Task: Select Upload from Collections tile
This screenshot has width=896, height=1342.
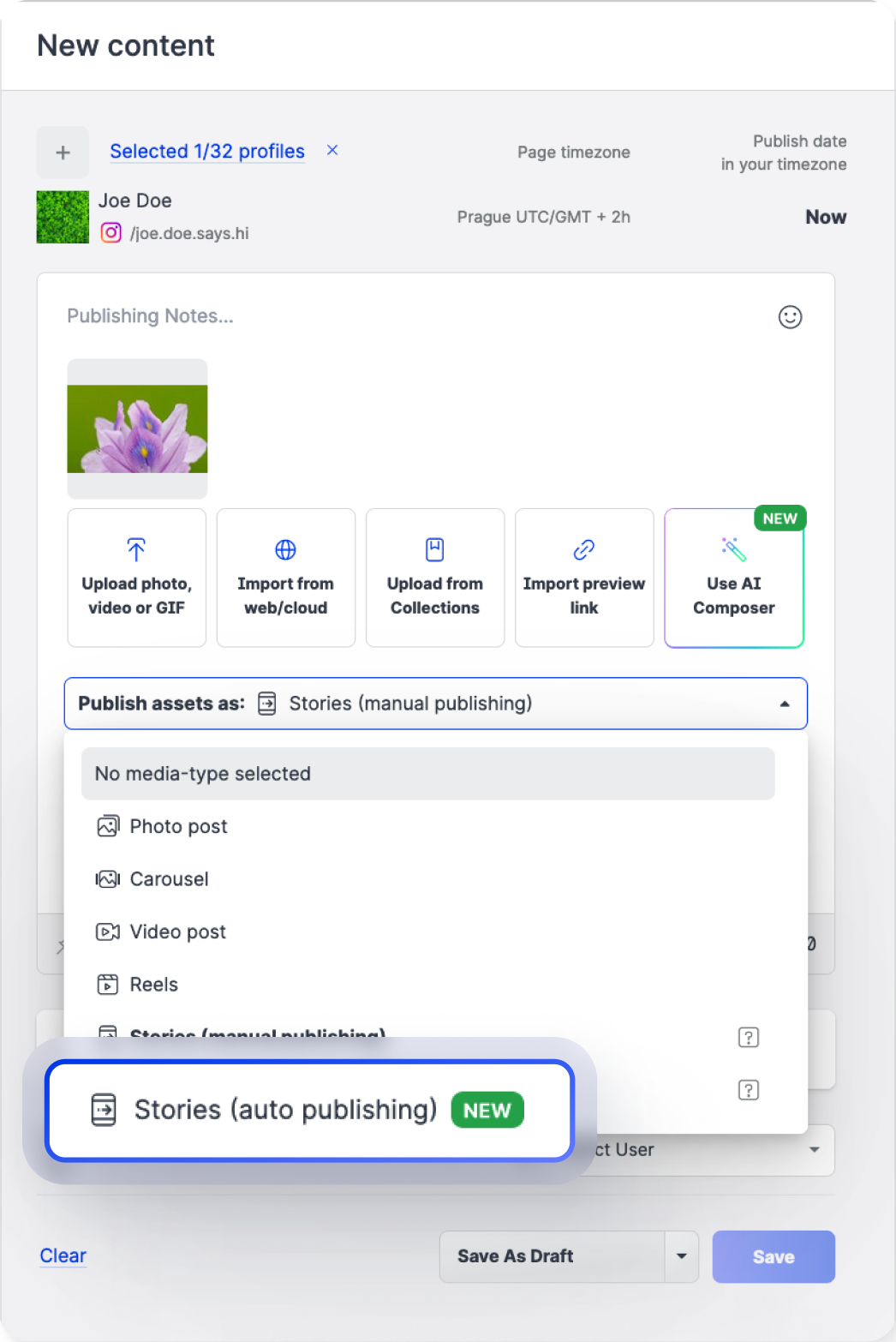Action: pos(435,578)
